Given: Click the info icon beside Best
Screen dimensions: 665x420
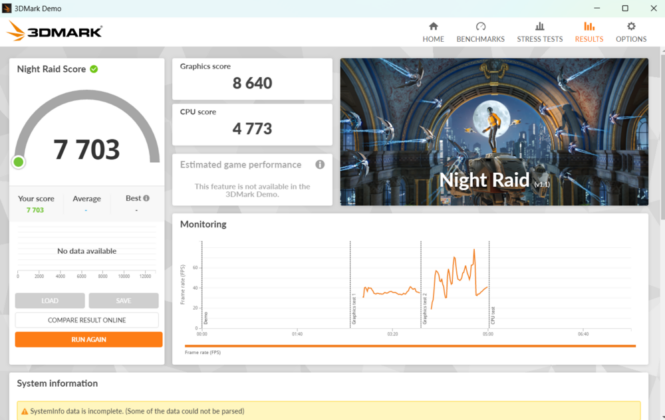Looking at the screenshot, I should click(146, 198).
